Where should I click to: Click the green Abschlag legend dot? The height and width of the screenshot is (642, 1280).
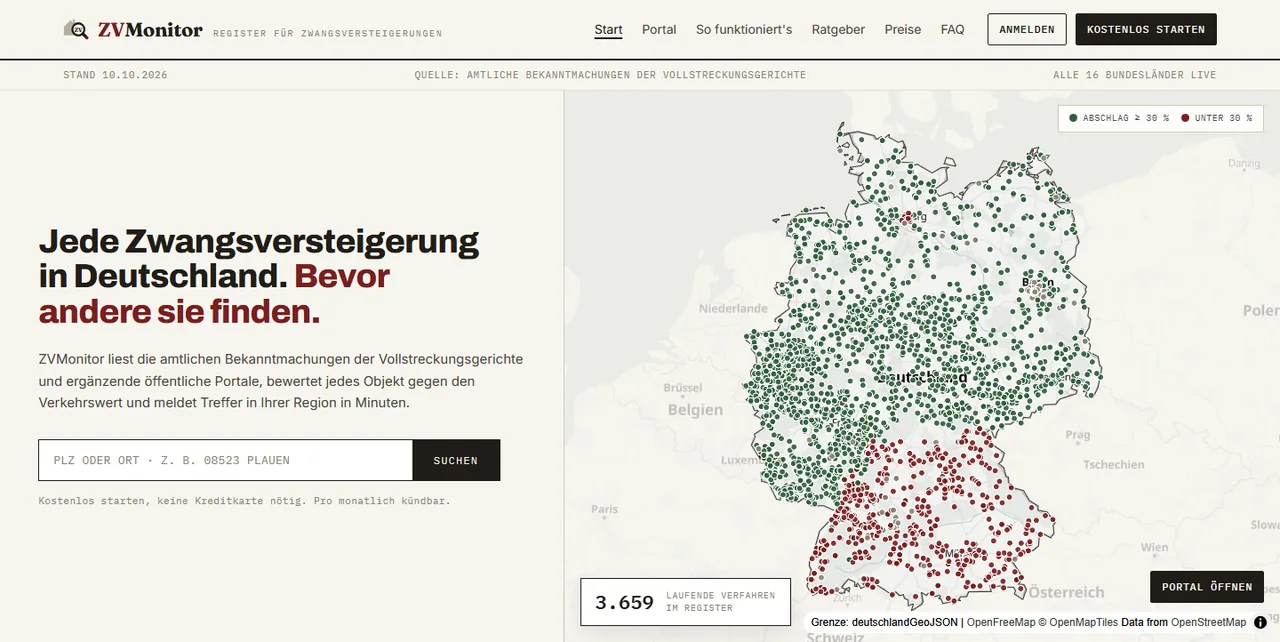tap(1073, 118)
